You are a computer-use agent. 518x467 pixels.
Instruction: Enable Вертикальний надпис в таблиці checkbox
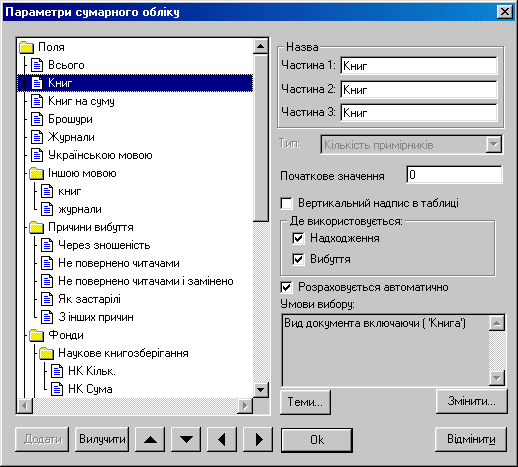(286, 203)
